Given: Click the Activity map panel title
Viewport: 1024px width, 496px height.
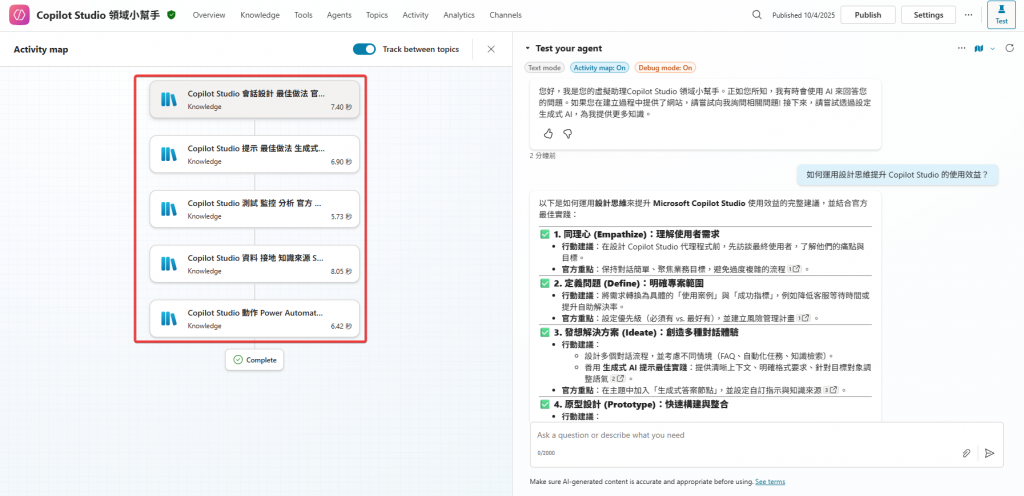Looking at the screenshot, I should (40, 49).
